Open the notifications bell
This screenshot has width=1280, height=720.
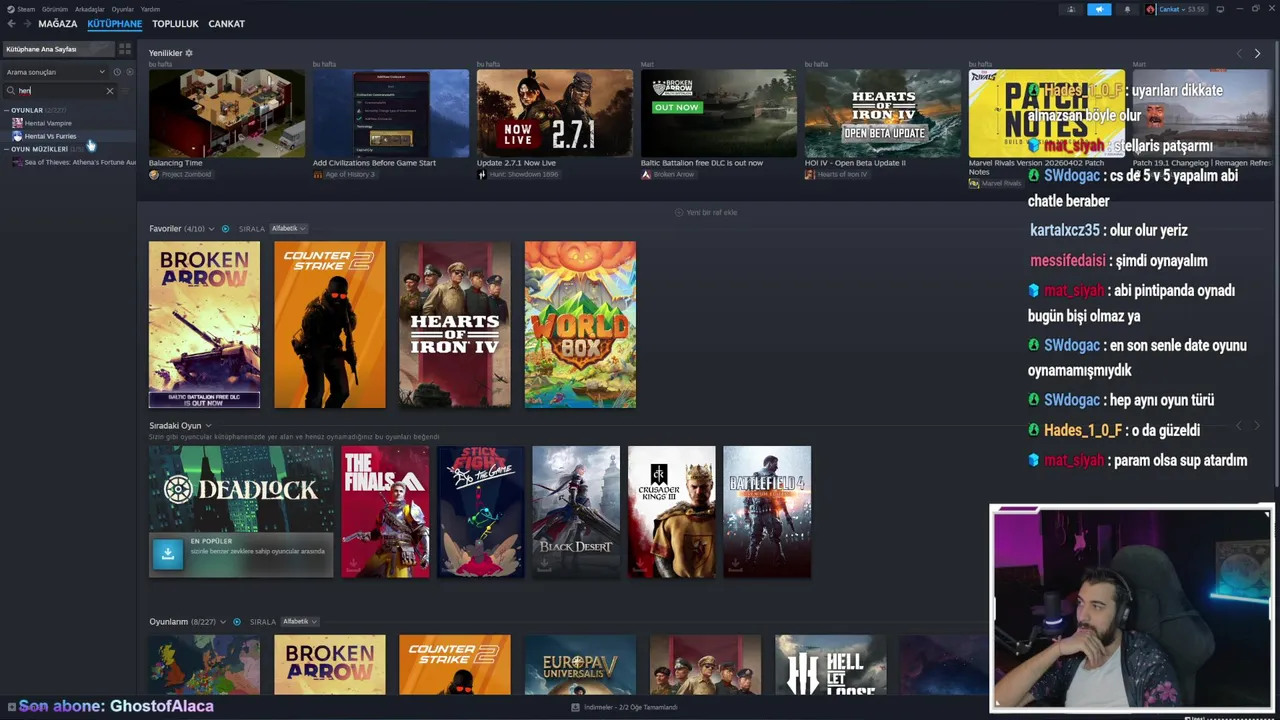[1127, 9]
